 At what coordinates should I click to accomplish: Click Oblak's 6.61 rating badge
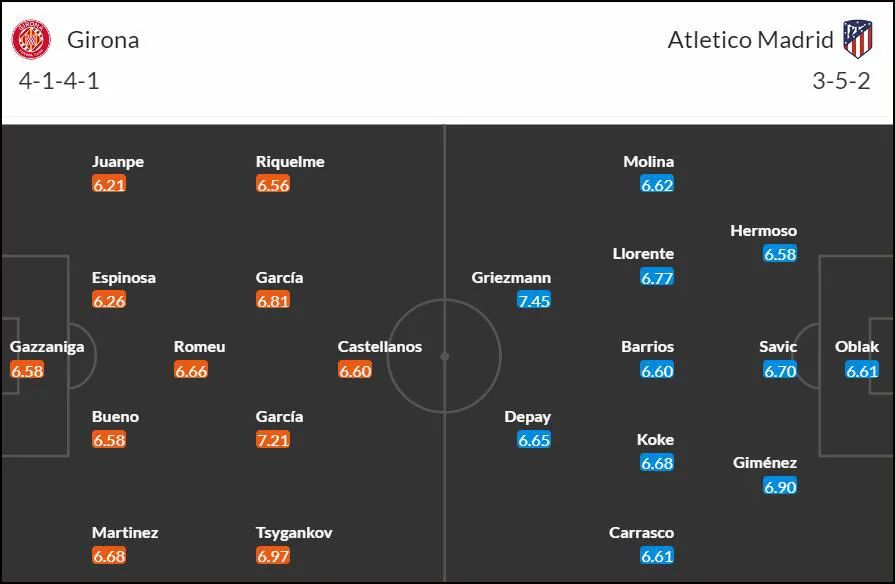[x=862, y=370]
